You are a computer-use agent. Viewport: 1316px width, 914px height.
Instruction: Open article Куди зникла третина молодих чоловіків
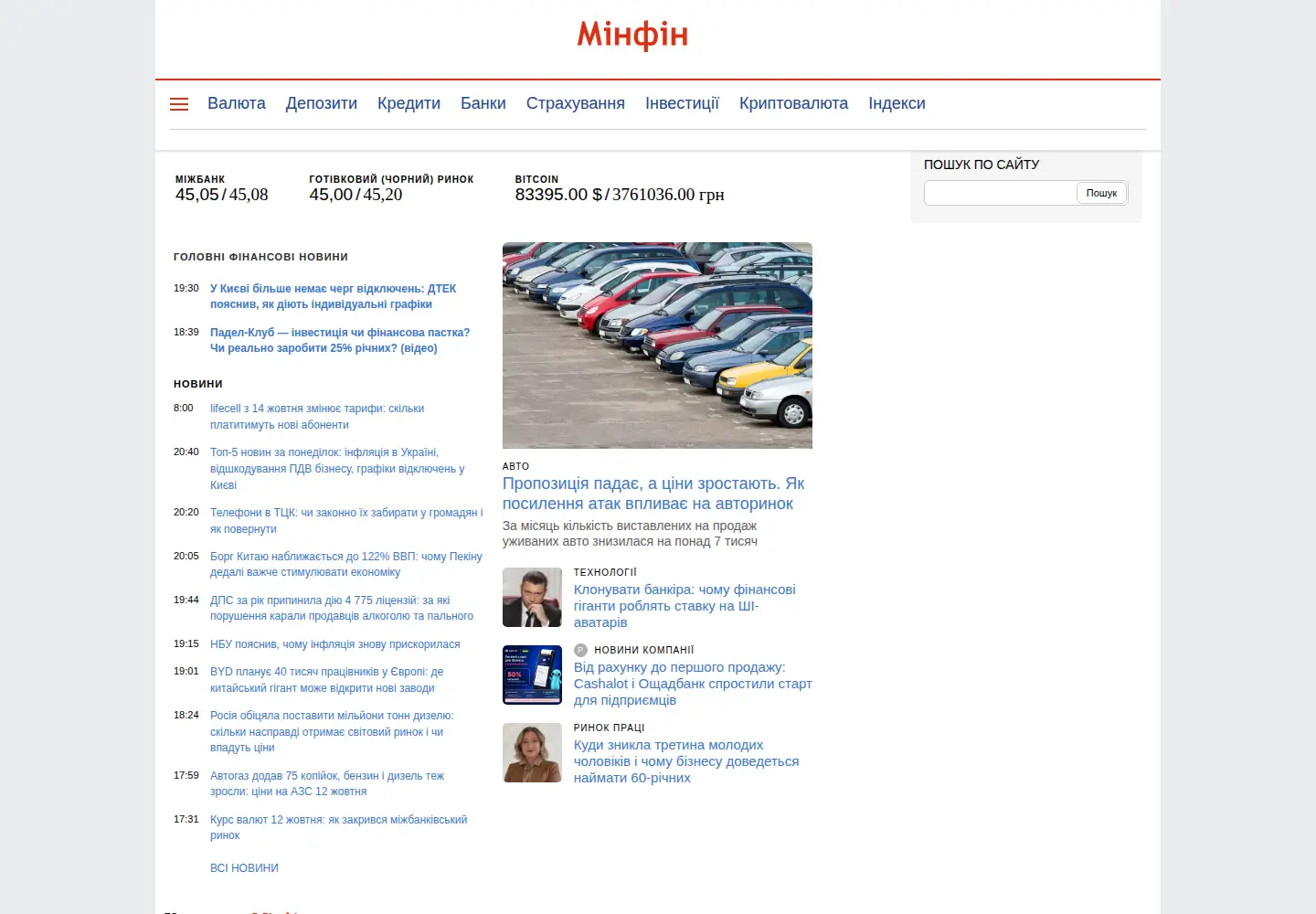click(686, 761)
